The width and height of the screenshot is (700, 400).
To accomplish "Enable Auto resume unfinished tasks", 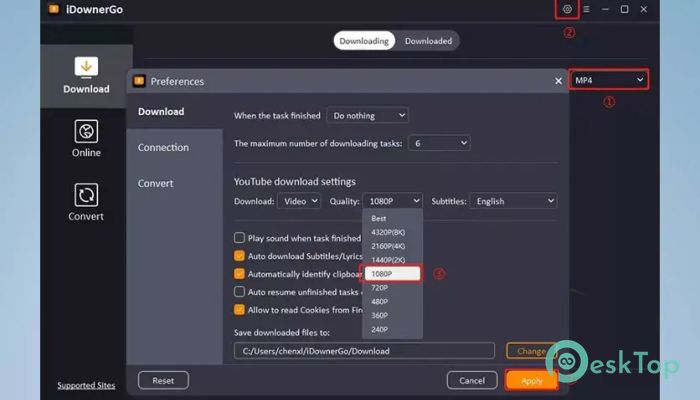I will pos(239,292).
